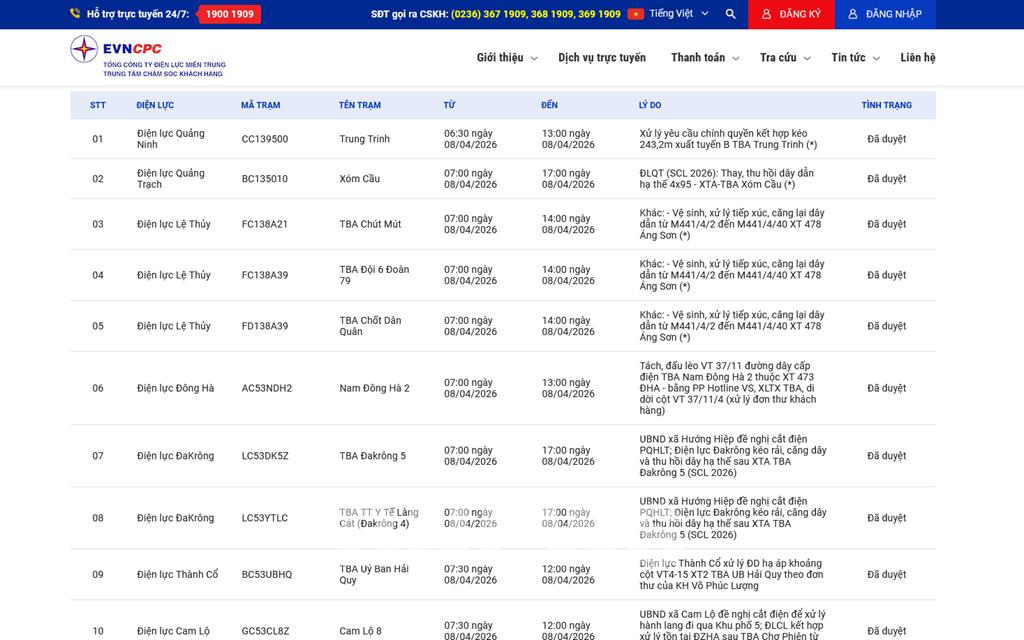This screenshot has height=640, width=1024.
Task: Go to the Liên hệ page
Action: point(917,58)
